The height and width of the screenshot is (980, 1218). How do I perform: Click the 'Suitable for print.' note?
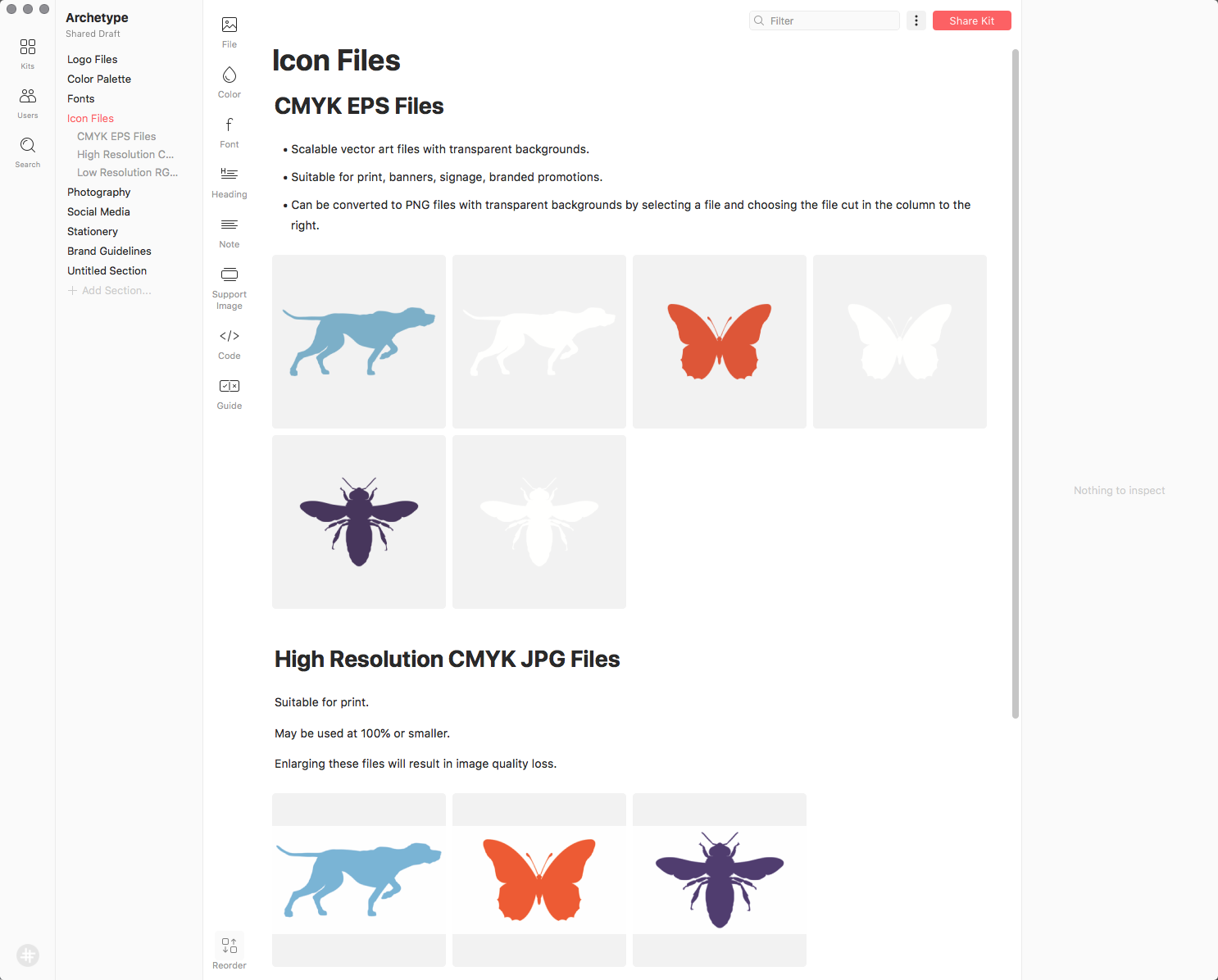321,702
